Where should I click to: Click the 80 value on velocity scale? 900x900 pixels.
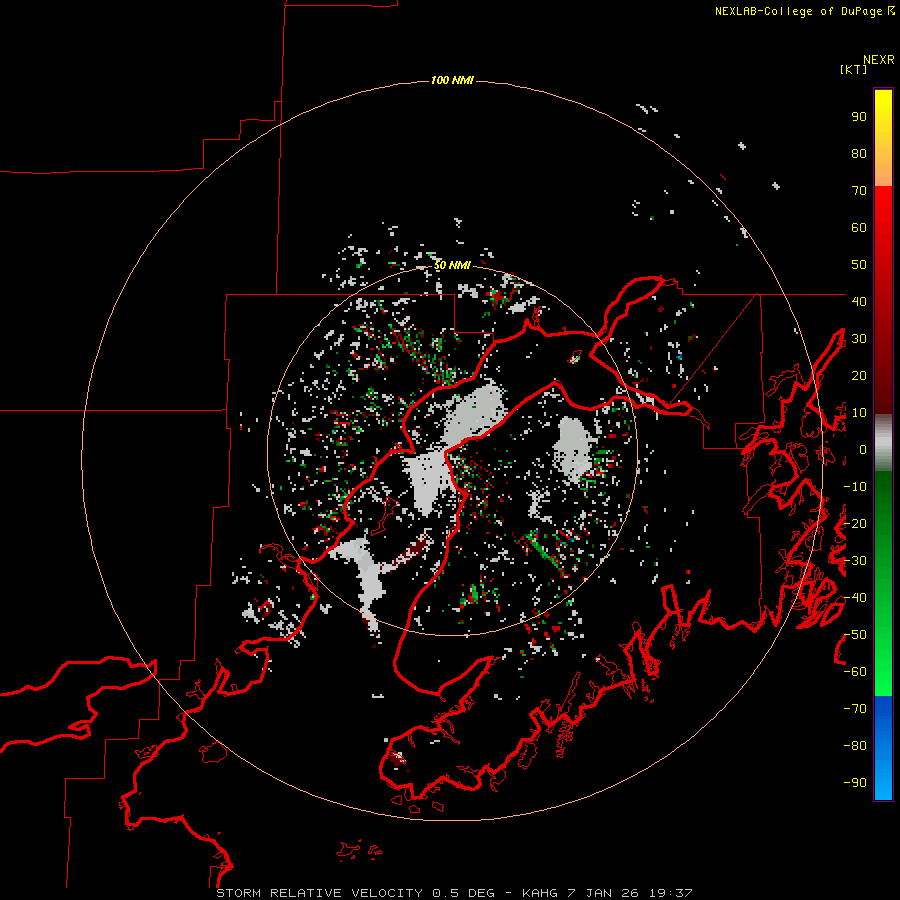(859, 154)
